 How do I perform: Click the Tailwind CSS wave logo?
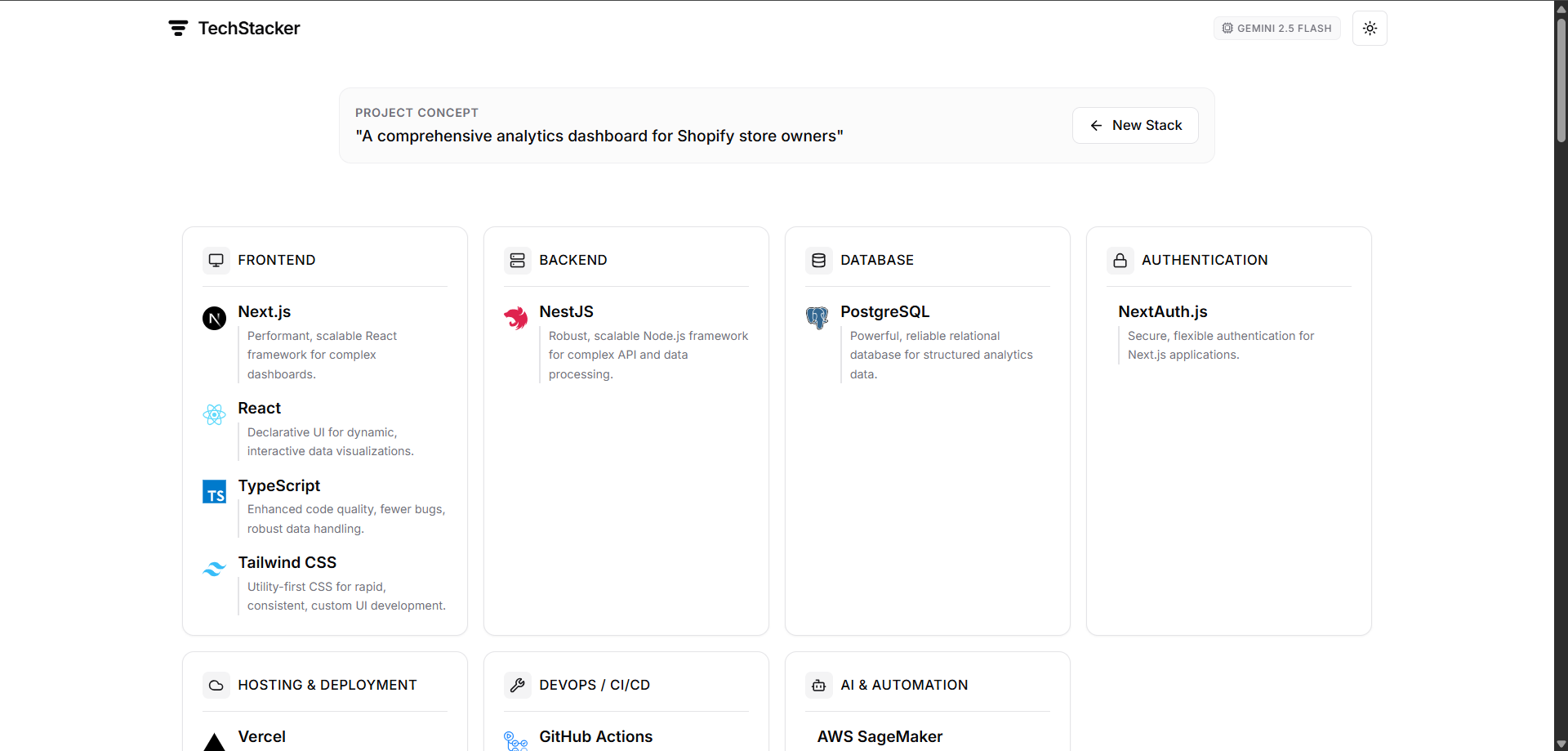pyautogui.click(x=213, y=568)
